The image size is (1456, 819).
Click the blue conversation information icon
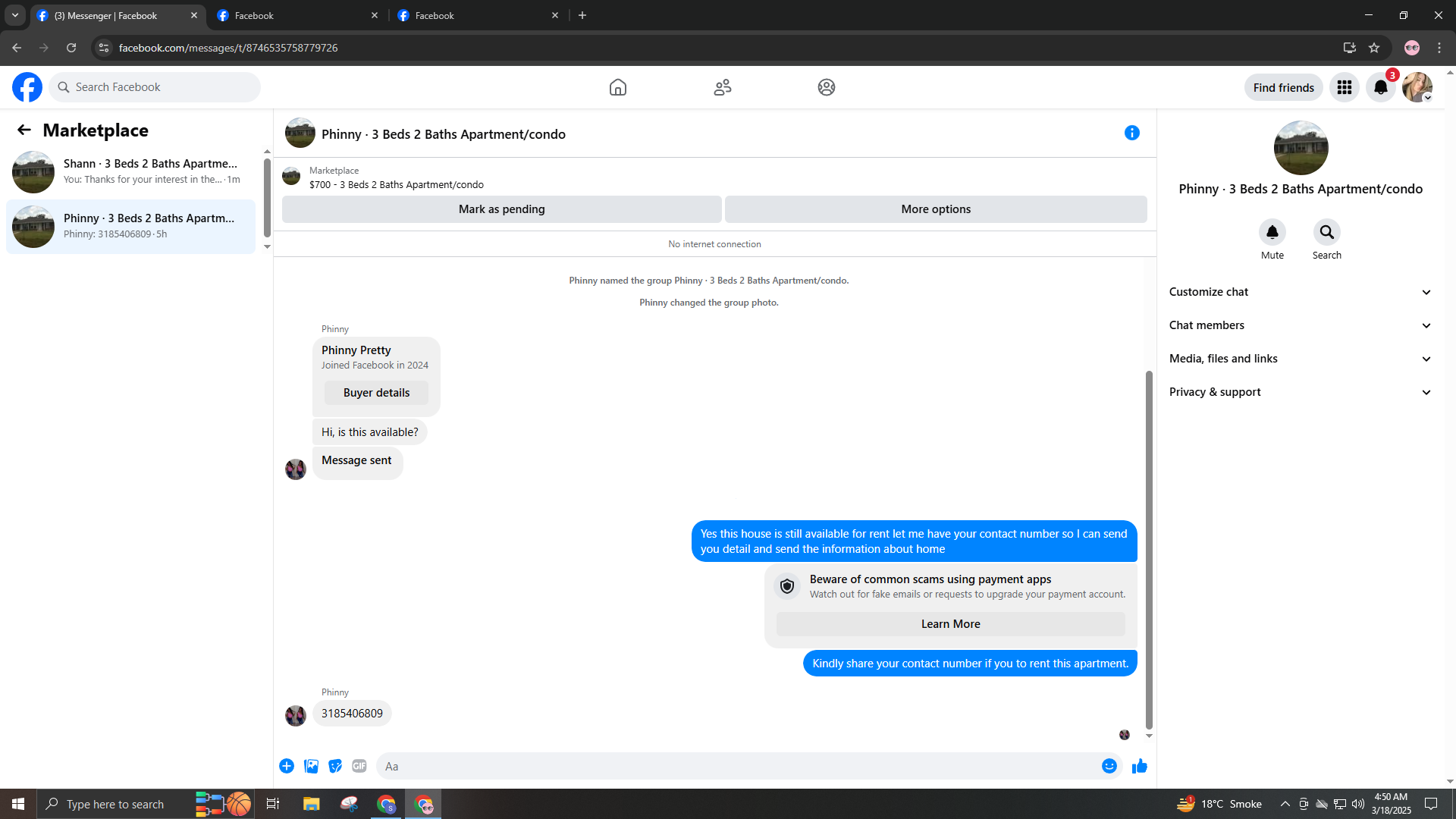pos(1131,133)
